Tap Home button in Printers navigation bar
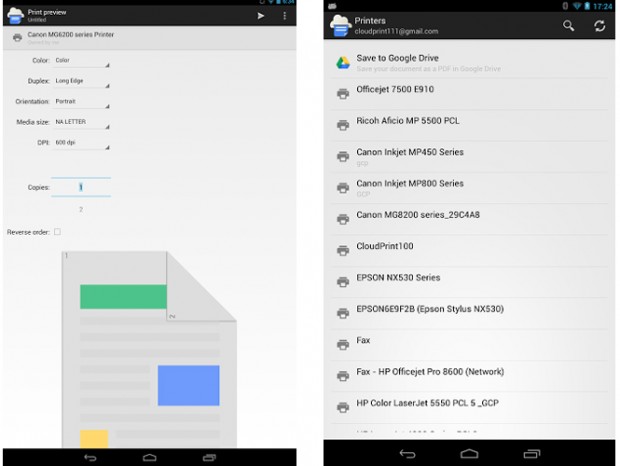 point(469,454)
